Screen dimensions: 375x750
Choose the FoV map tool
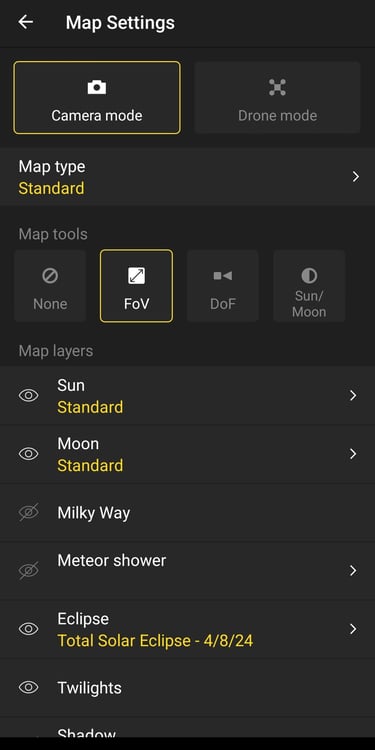(x=136, y=286)
